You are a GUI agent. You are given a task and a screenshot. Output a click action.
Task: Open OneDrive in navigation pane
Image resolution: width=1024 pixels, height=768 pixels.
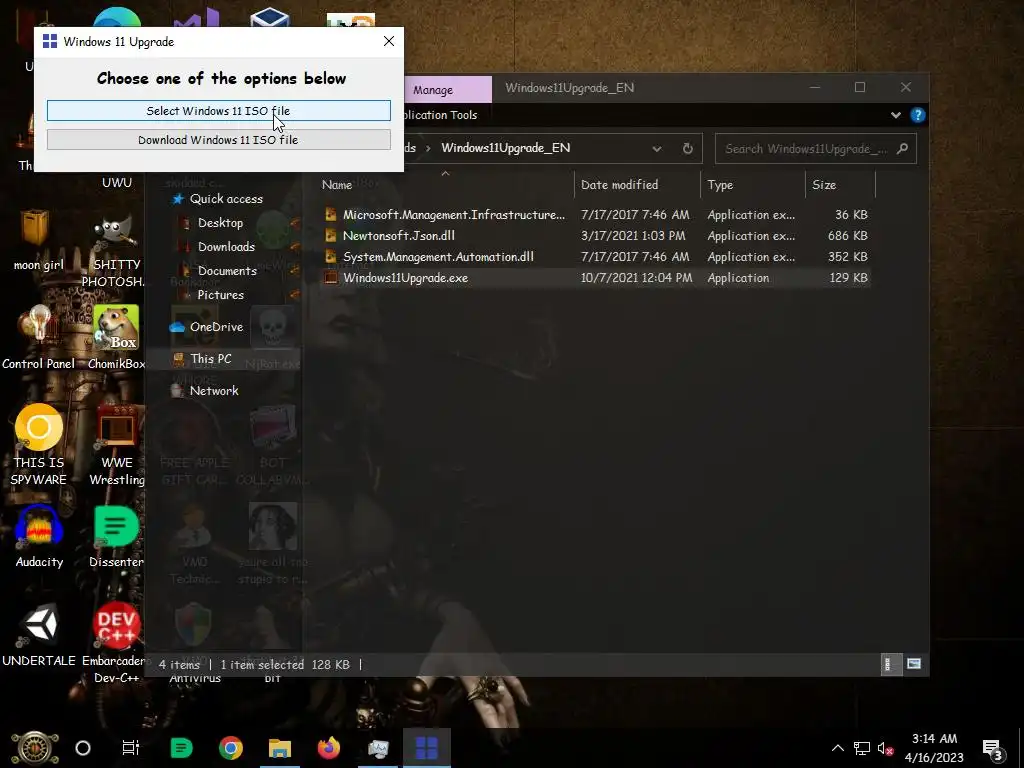[x=216, y=327]
